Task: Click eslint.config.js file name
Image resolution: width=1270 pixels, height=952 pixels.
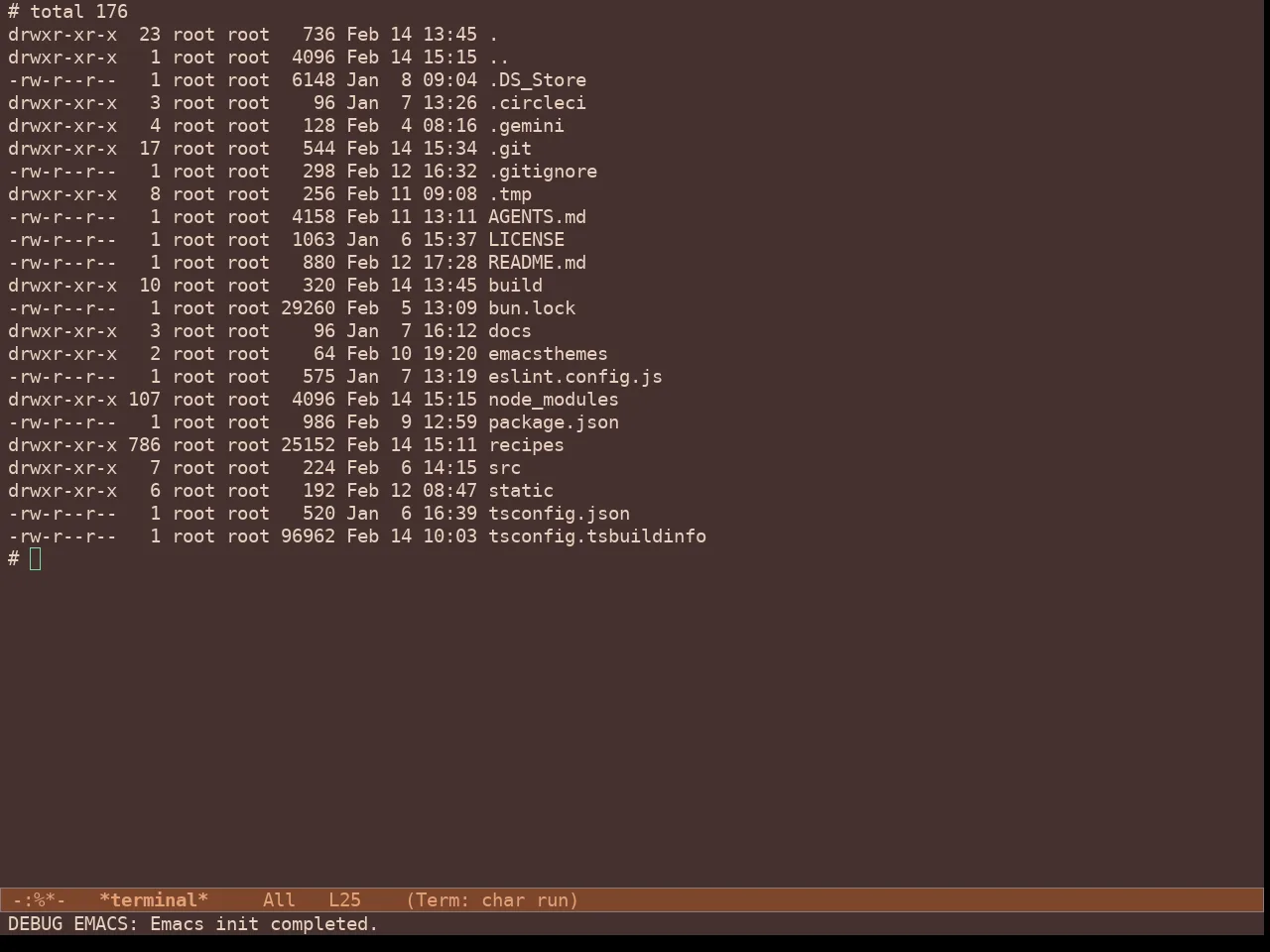Action: (x=575, y=377)
